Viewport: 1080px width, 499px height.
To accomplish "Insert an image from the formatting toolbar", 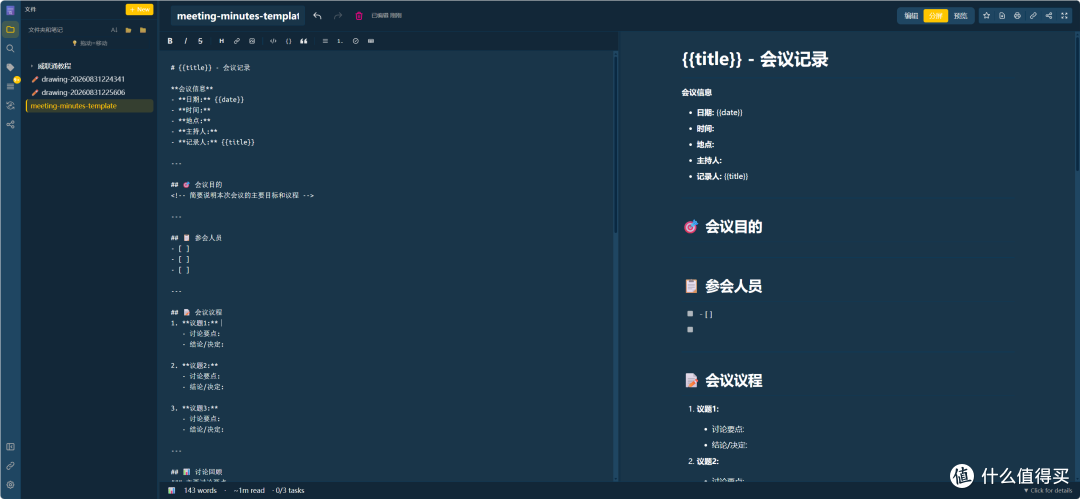I will (251, 41).
